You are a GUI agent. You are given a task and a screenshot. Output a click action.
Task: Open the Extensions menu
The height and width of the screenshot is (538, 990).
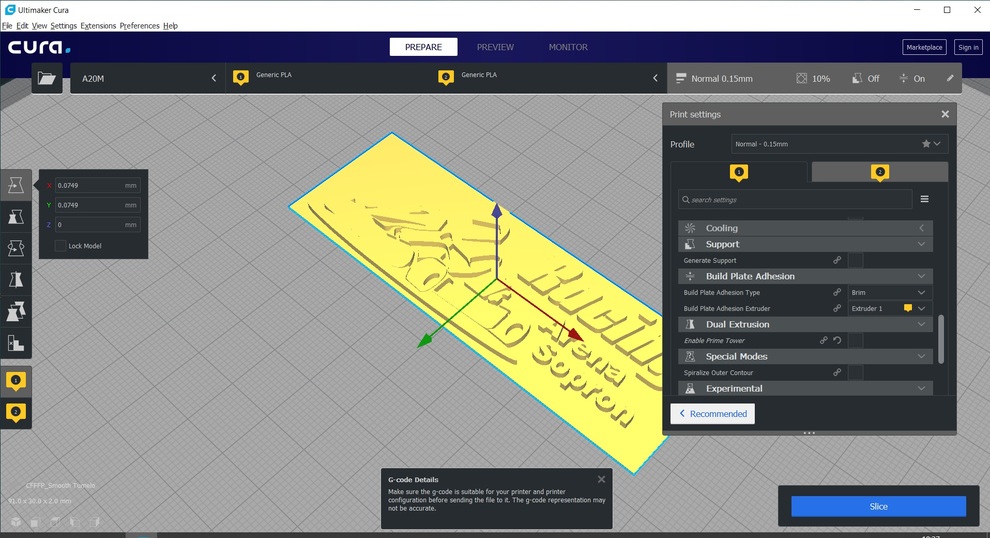coord(98,25)
